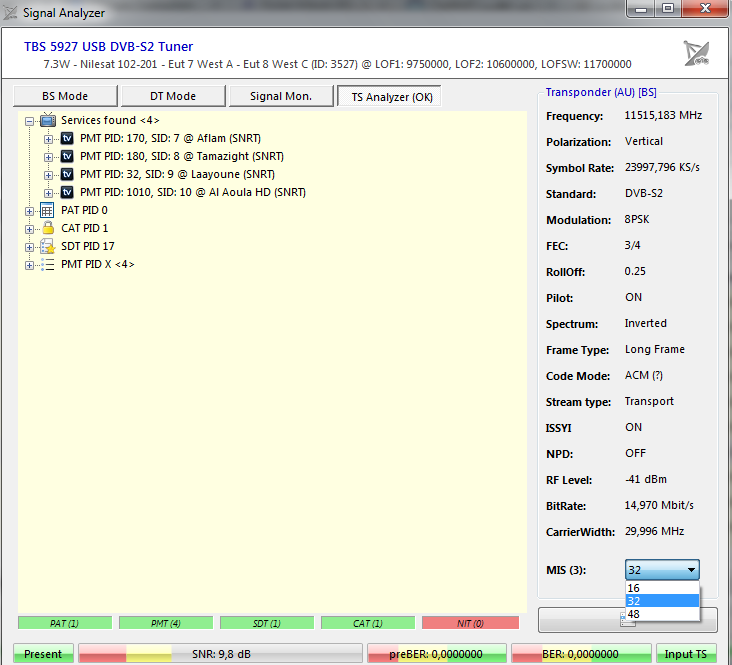Click the Input TS button
The height and width of the screenshot is (665, 732).
(x=686, y=654)
